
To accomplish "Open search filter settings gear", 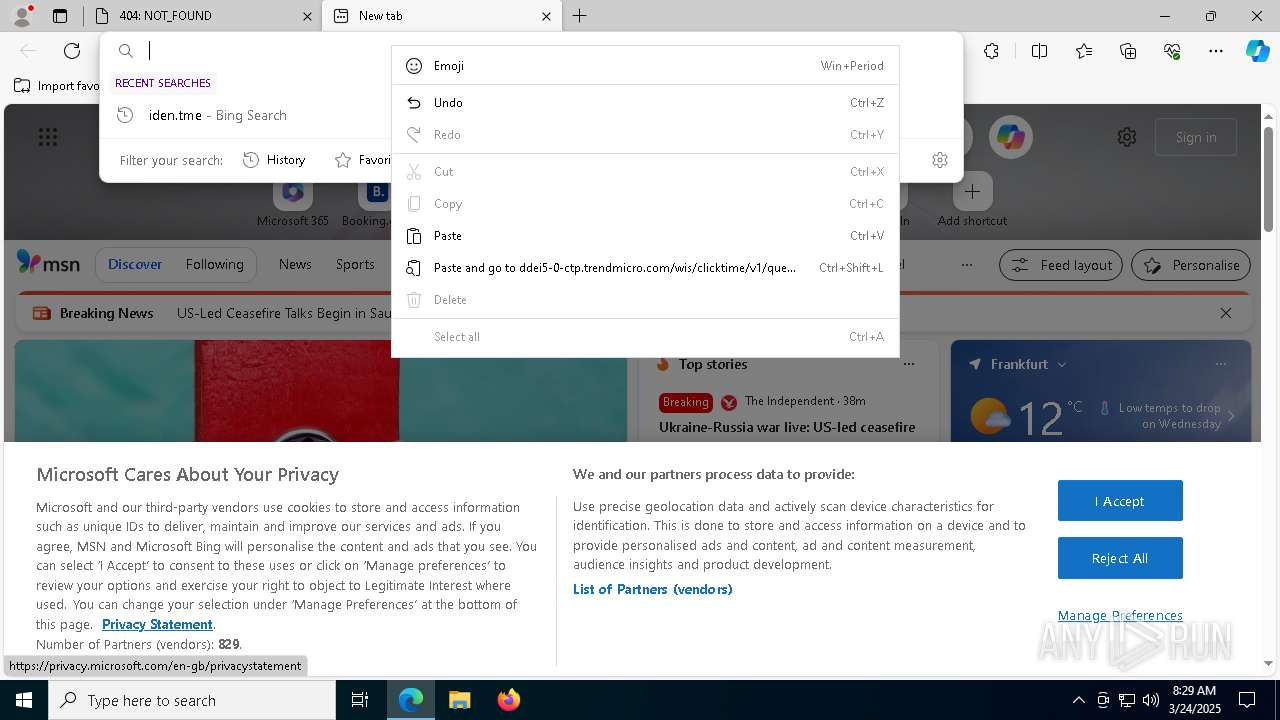I will point(940,160).
